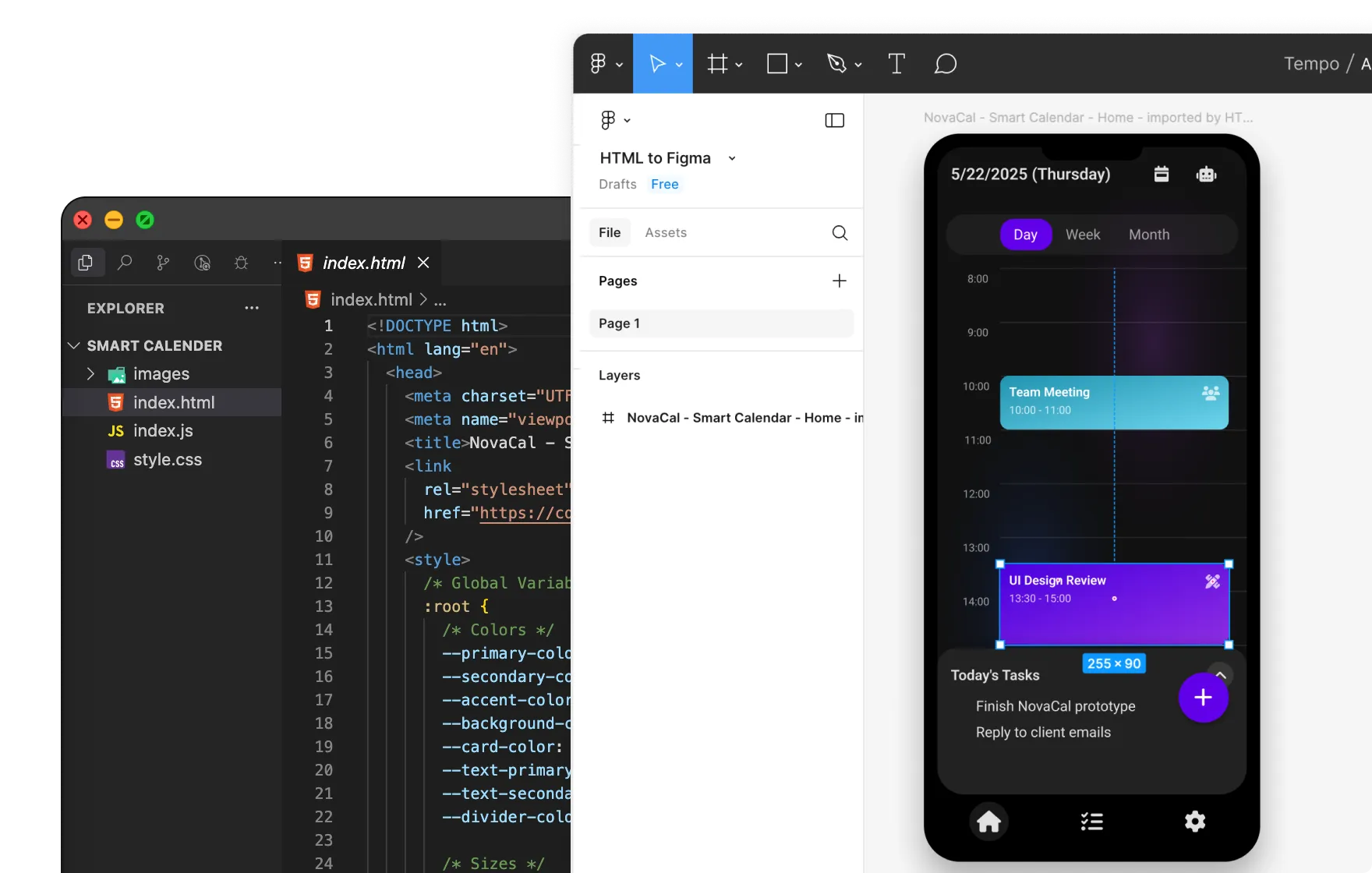The image size is (1372, 873).
Task: Select the UI Design Review event card
Action: (1114, 604)
